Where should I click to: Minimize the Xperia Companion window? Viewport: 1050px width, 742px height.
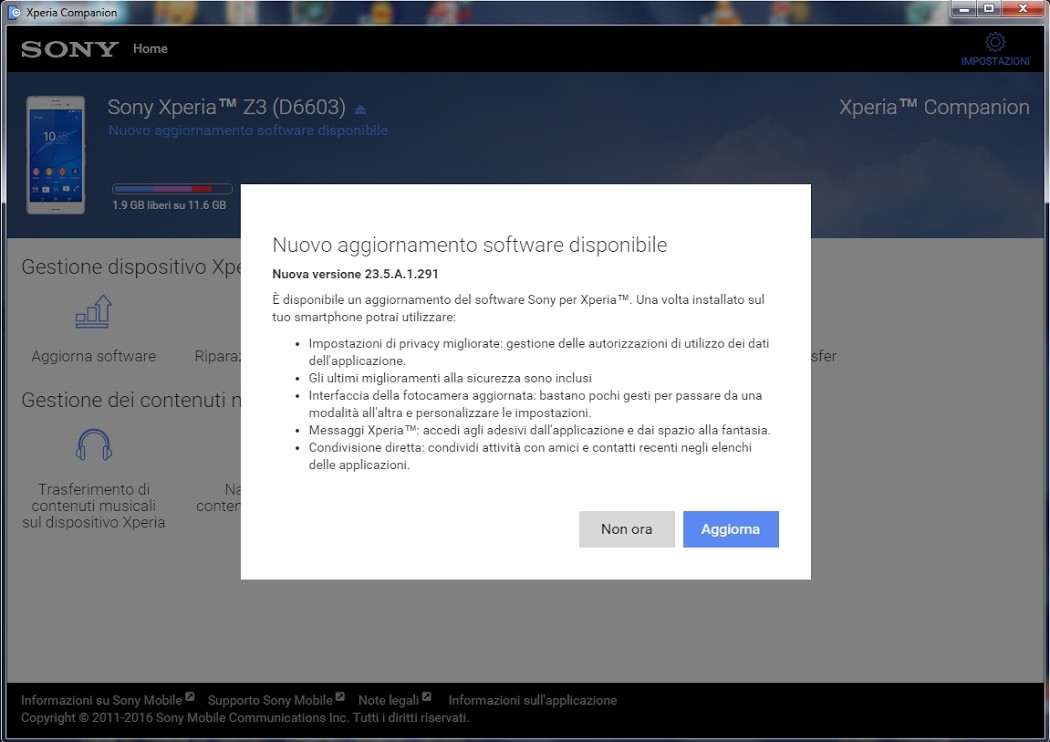click(964, 9)
